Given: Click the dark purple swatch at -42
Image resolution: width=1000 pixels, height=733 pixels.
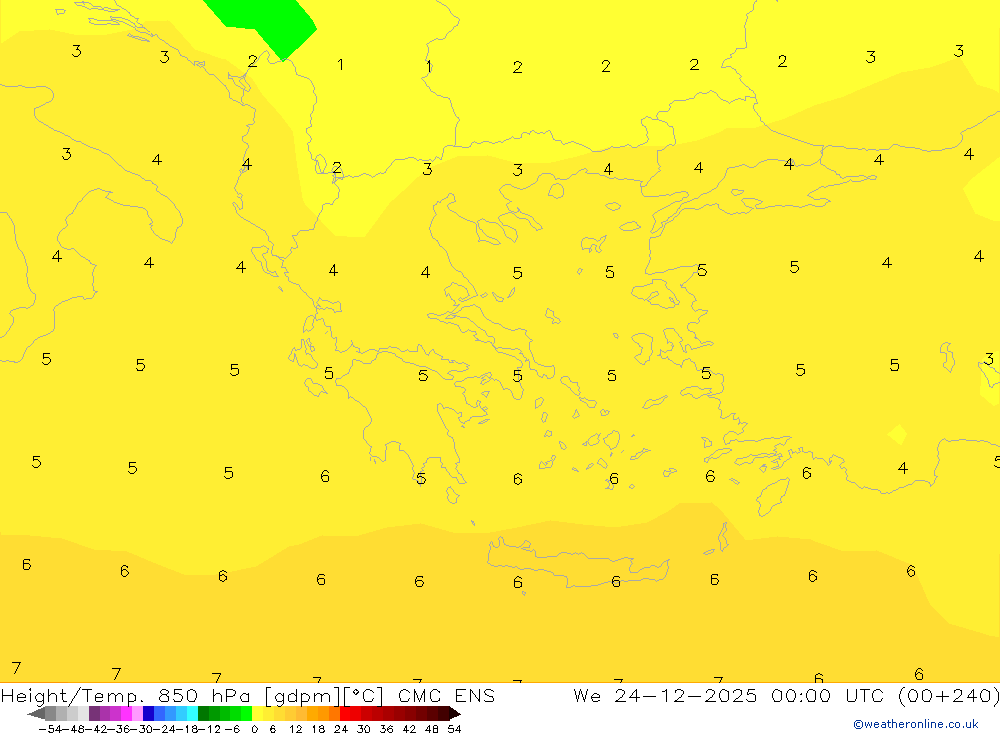Looking at the screenshot, I should (x=94, y=714).
